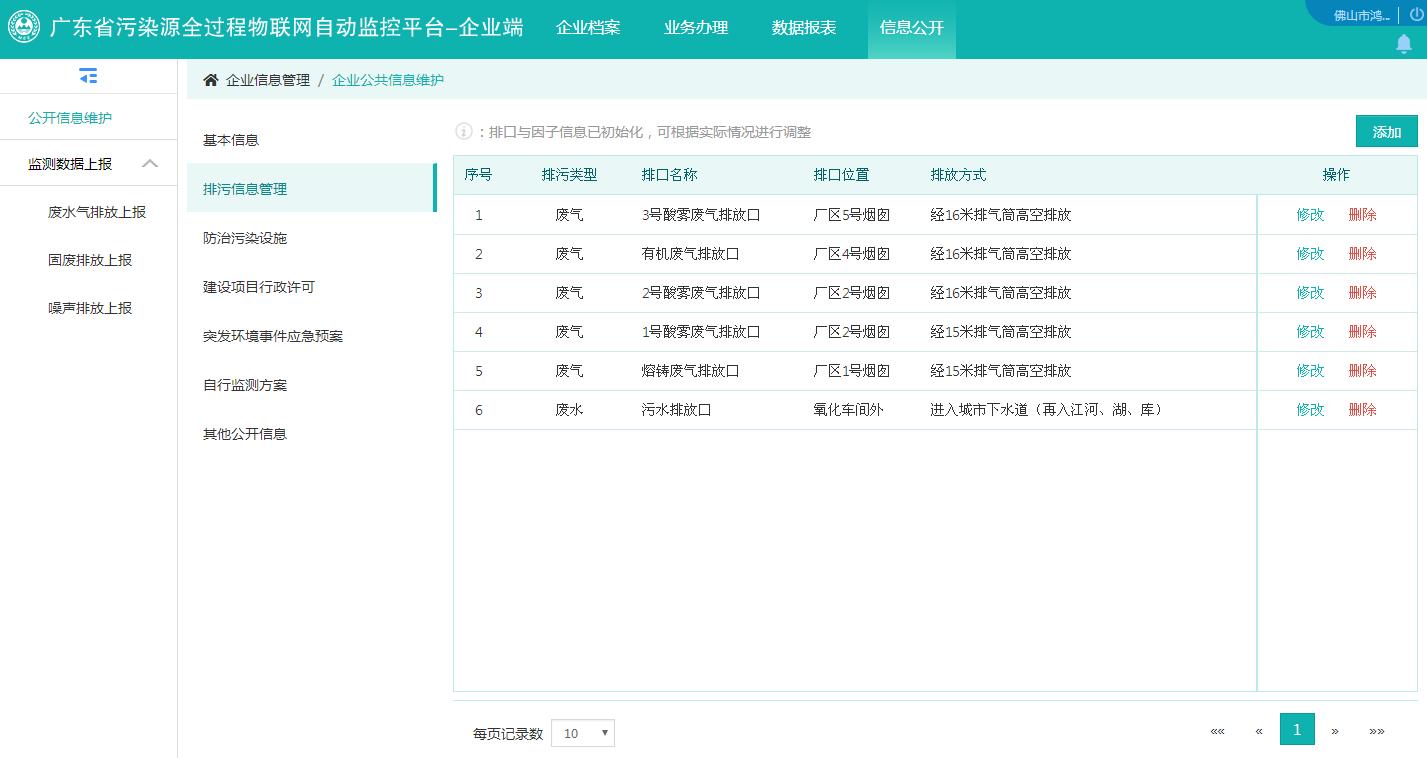Screen dimensions: 1427x758
Task: Open 噪声排放上报 in the sidebar
Action: [90, 308]
